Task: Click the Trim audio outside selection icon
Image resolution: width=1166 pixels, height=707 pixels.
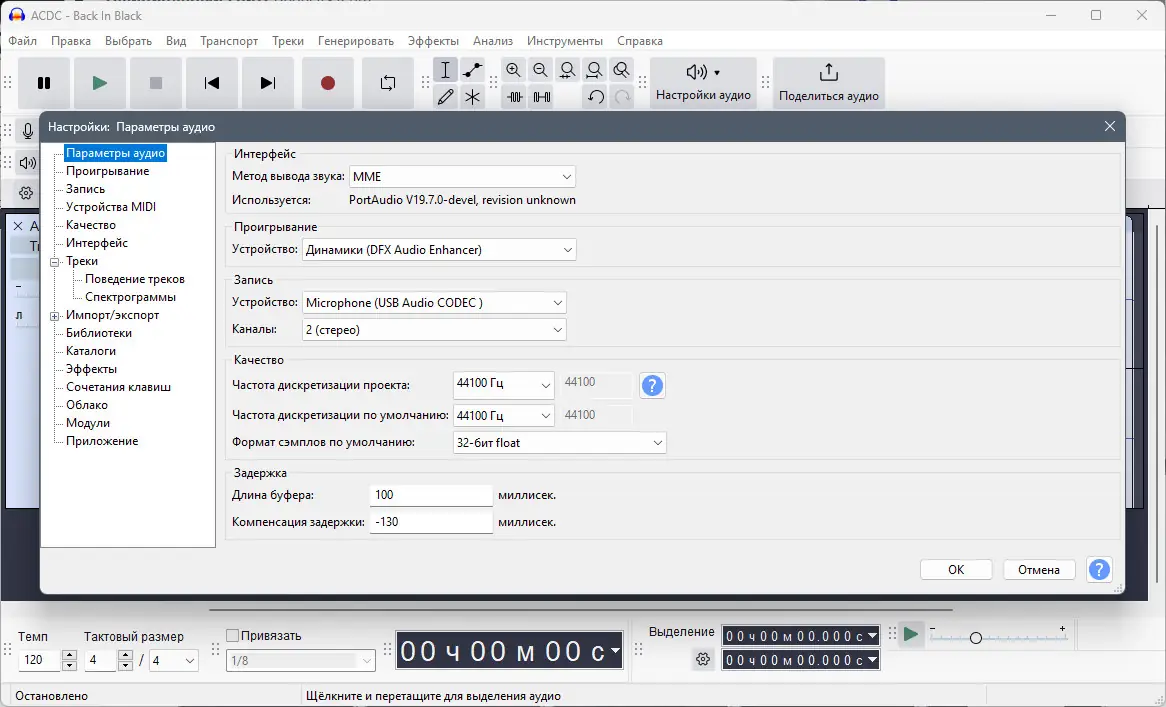Action: [x=513, y=97]
